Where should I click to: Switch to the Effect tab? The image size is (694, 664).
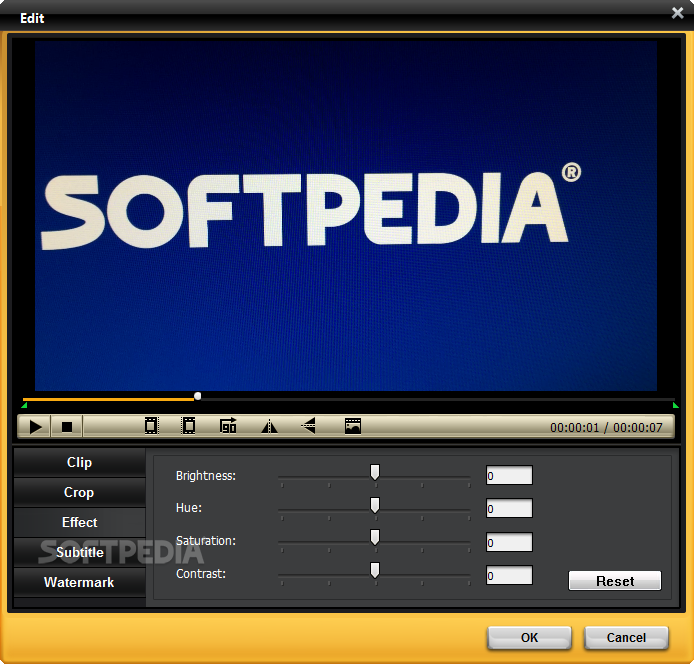click(80, 522)
